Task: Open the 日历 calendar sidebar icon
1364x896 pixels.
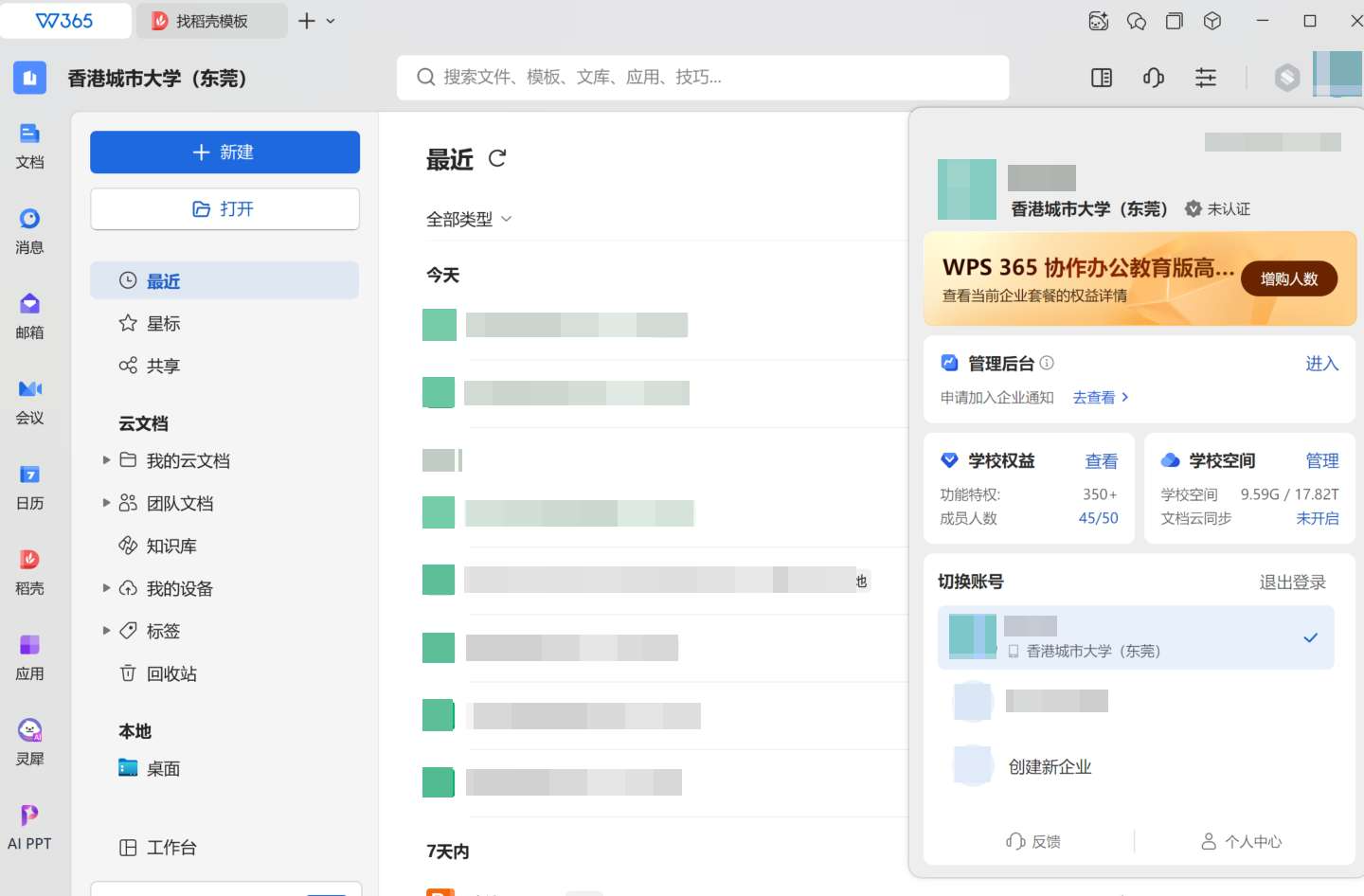Action: click(29, 486)
